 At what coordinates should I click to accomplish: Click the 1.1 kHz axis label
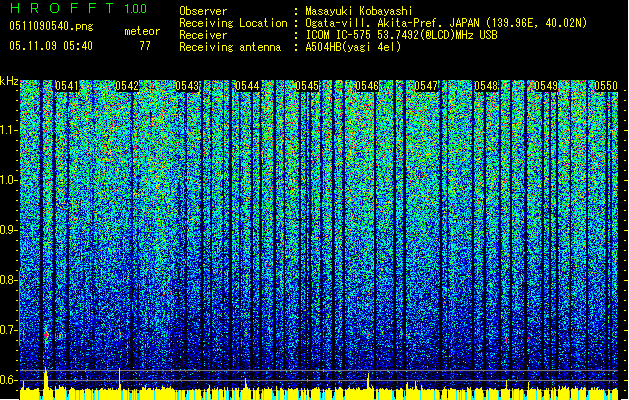tap(10, 130)
